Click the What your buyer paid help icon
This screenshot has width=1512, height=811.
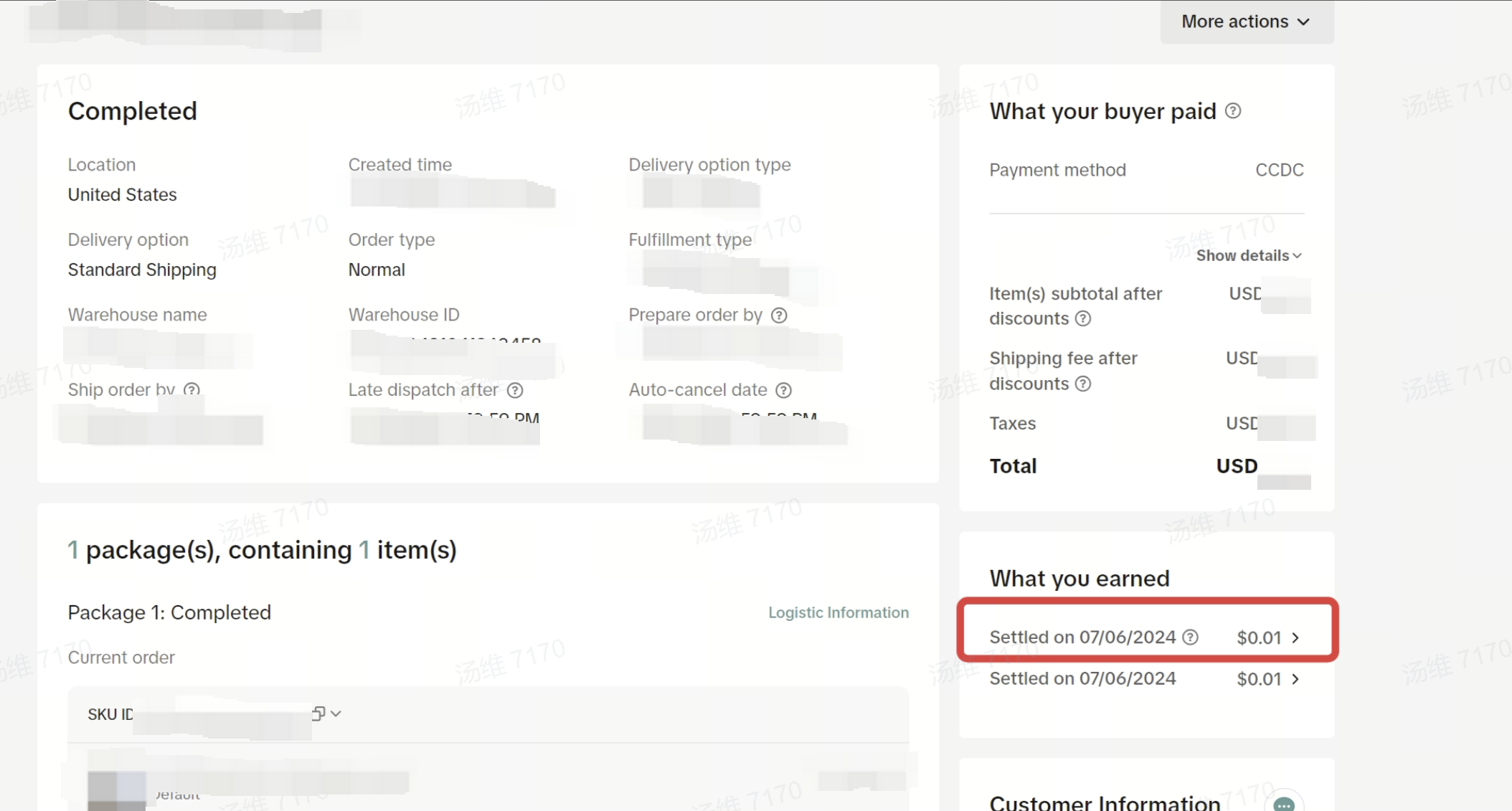(x=1232, y=111)
